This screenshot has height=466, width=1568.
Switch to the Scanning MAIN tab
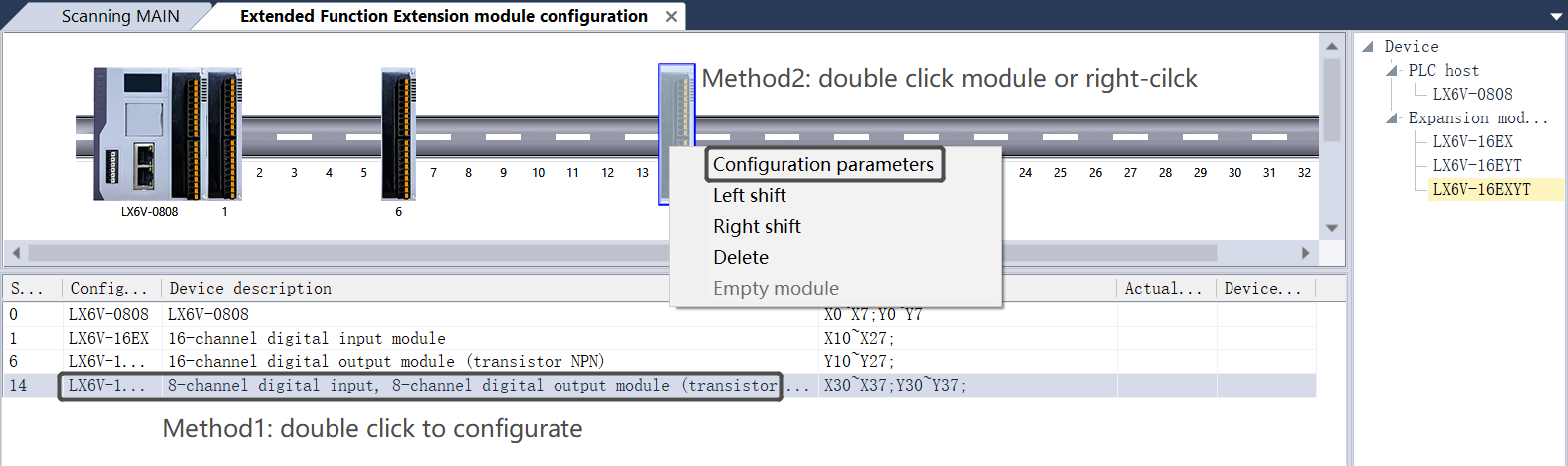[x=120, y=17]
